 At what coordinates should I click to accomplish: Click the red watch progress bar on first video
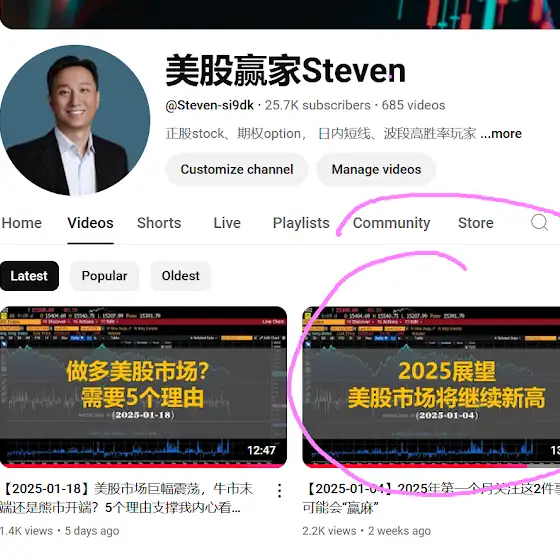[143, 465]
